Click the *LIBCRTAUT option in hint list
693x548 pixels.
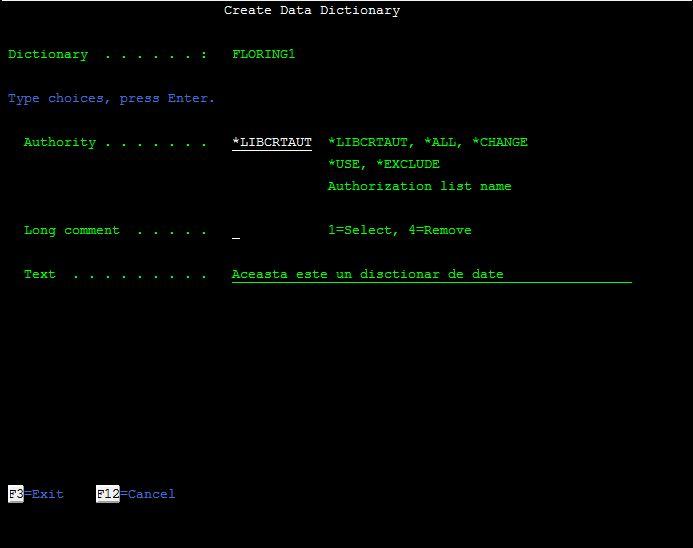367,143
